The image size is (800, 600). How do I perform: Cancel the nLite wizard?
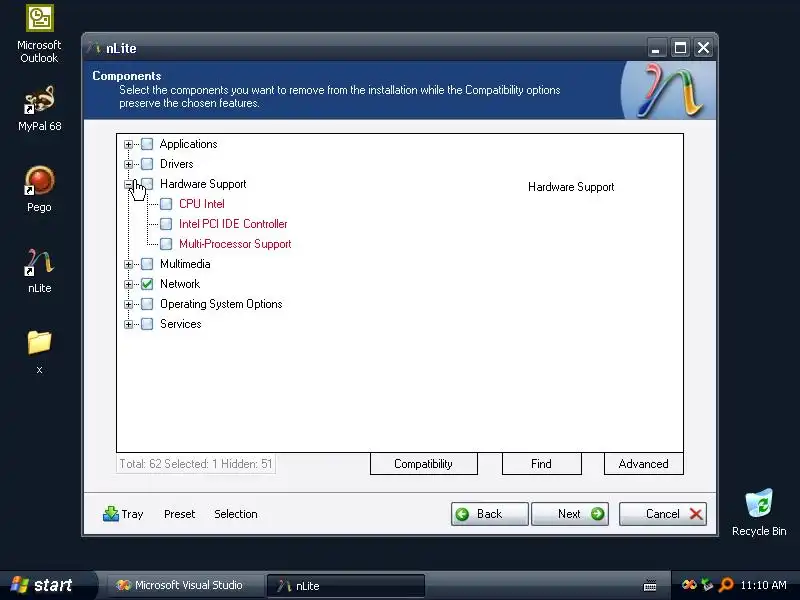(663, 514)
